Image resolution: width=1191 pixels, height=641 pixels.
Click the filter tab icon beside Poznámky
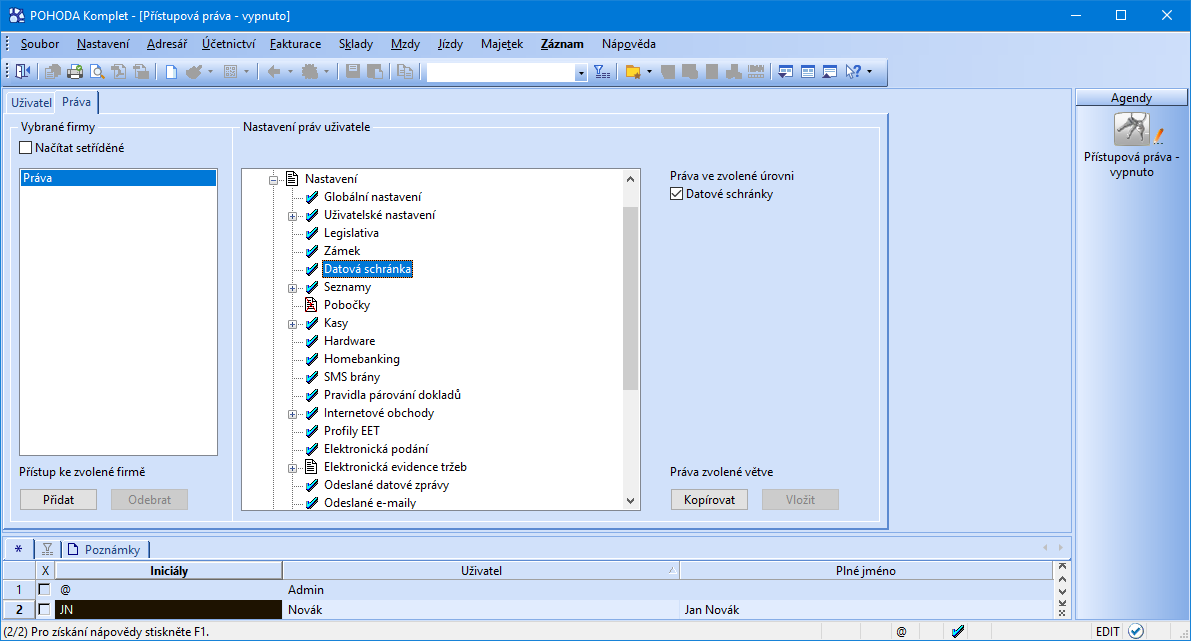pos(47,549)
